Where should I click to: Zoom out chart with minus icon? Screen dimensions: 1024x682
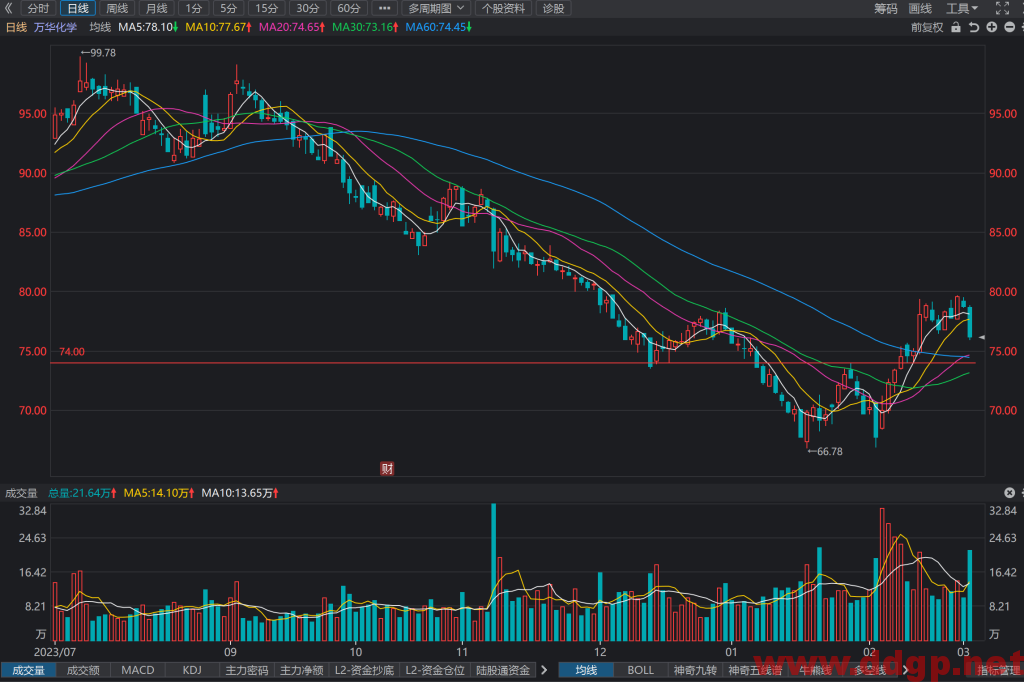[x=1009, y=27]
